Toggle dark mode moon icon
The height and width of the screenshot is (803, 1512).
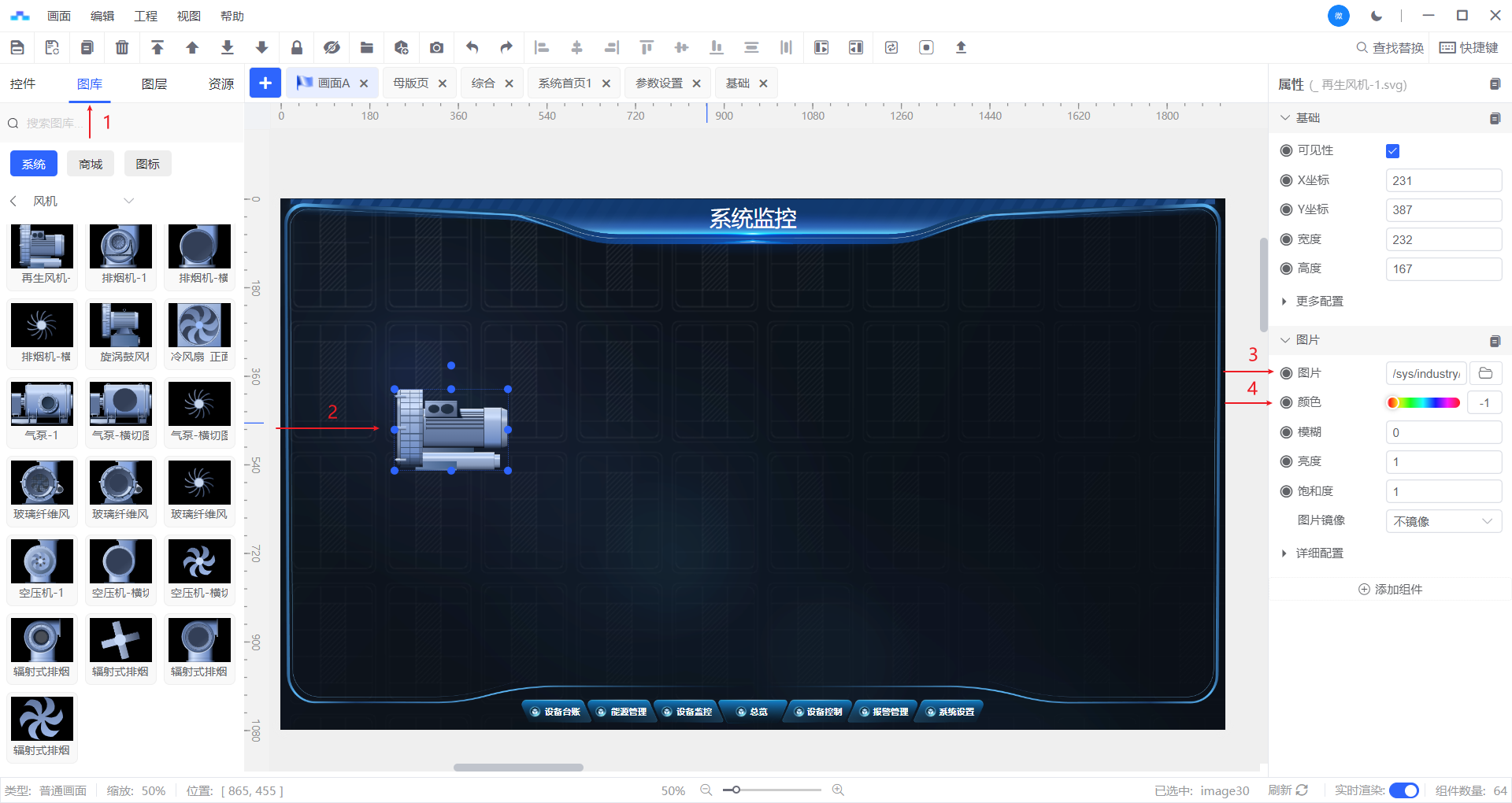[x=1377, y=16]
